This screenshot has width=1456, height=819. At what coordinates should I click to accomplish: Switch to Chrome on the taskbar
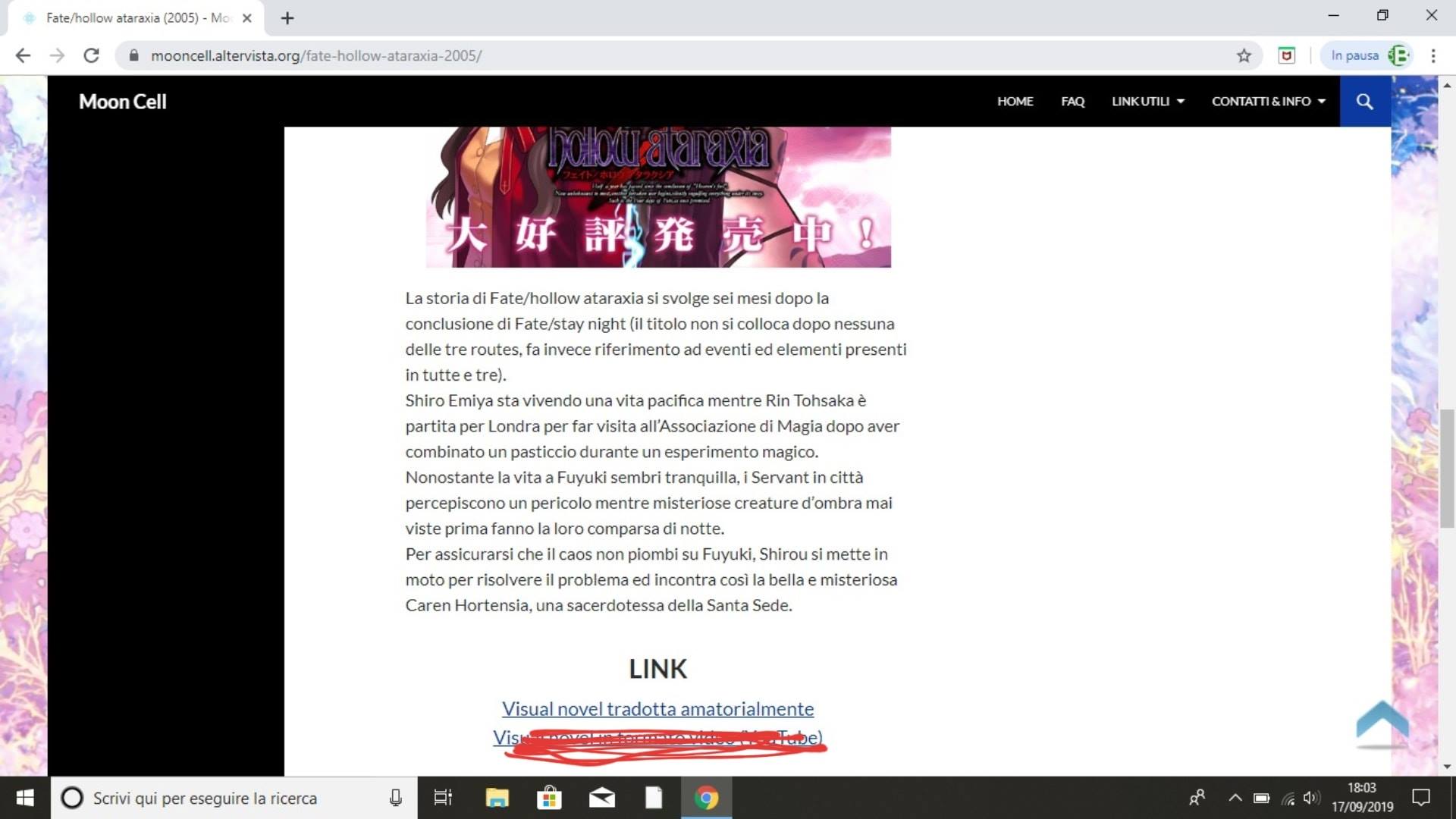click(x=706, y=798)
